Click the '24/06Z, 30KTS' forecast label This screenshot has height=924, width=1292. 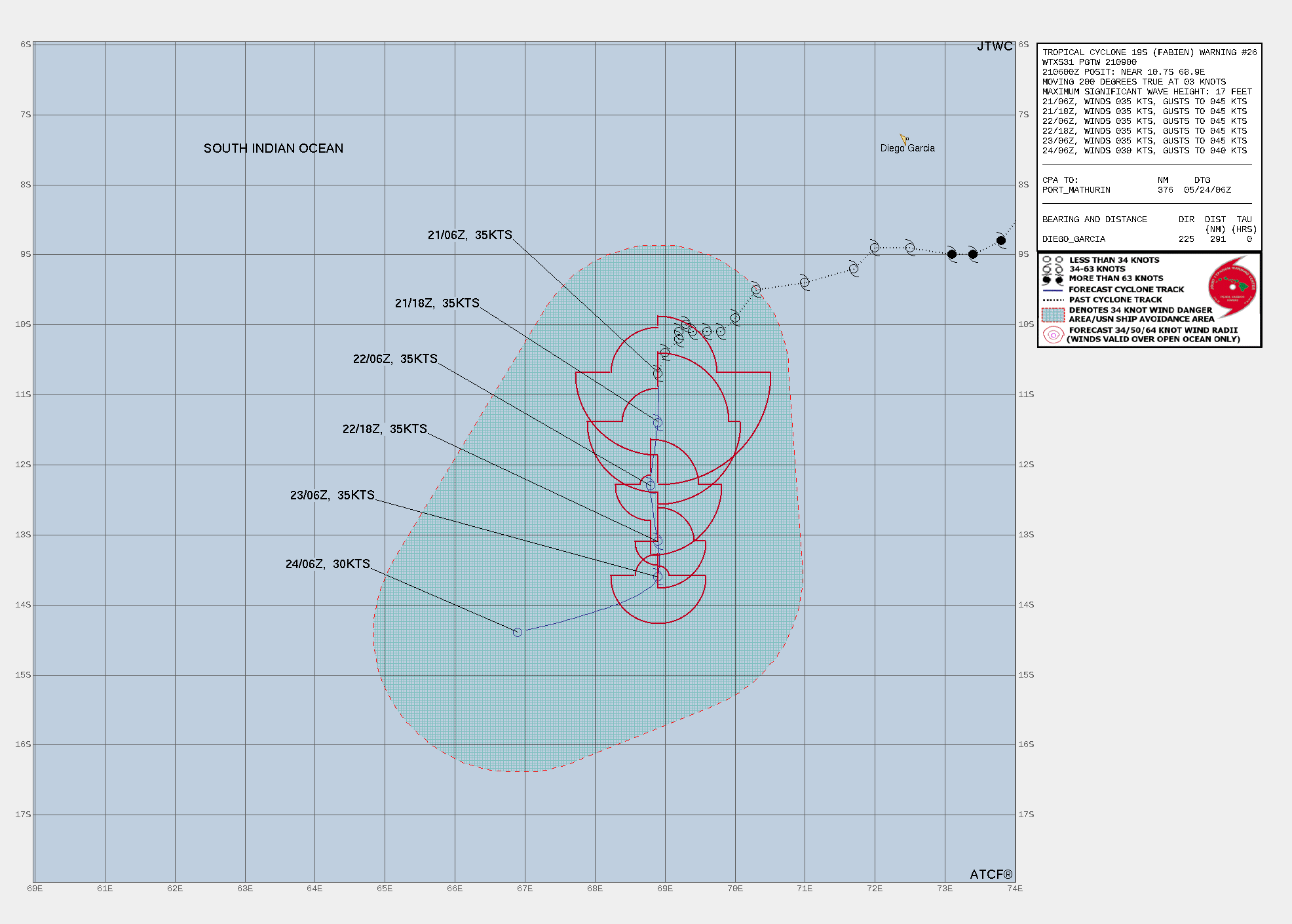(328, 564)
